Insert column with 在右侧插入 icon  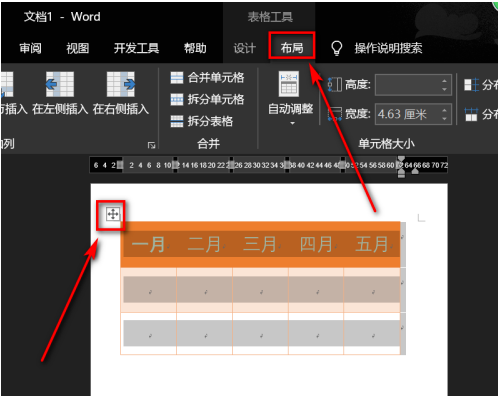(x=121, y=84)
